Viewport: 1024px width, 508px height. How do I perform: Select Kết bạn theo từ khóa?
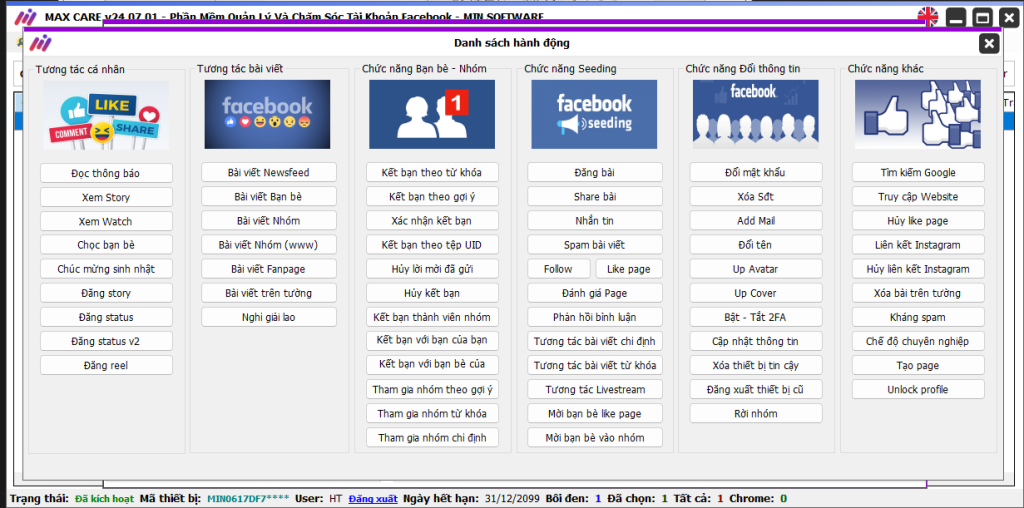432,172
